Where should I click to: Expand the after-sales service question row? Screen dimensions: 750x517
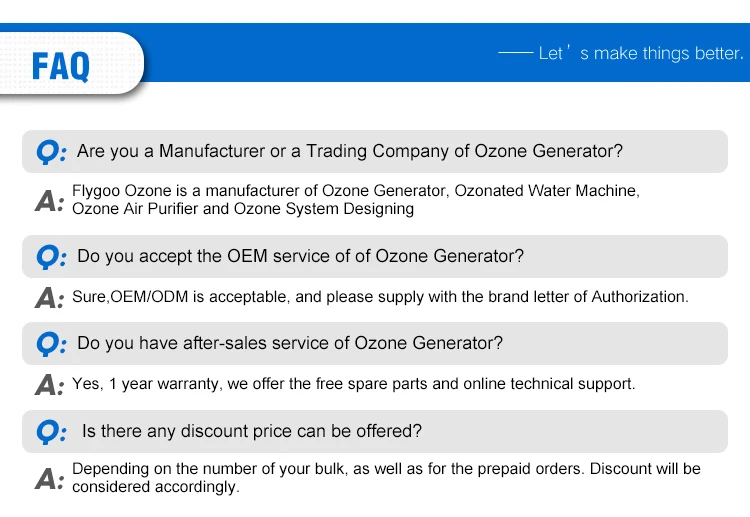click(x=290, y=344)
